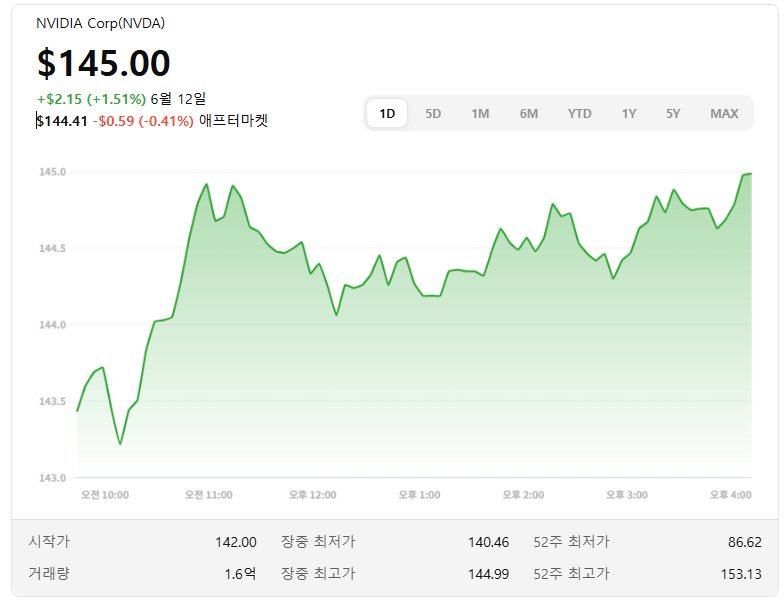Click the 143.5 y-axis label
784x614 pixels.
point(52,402)
